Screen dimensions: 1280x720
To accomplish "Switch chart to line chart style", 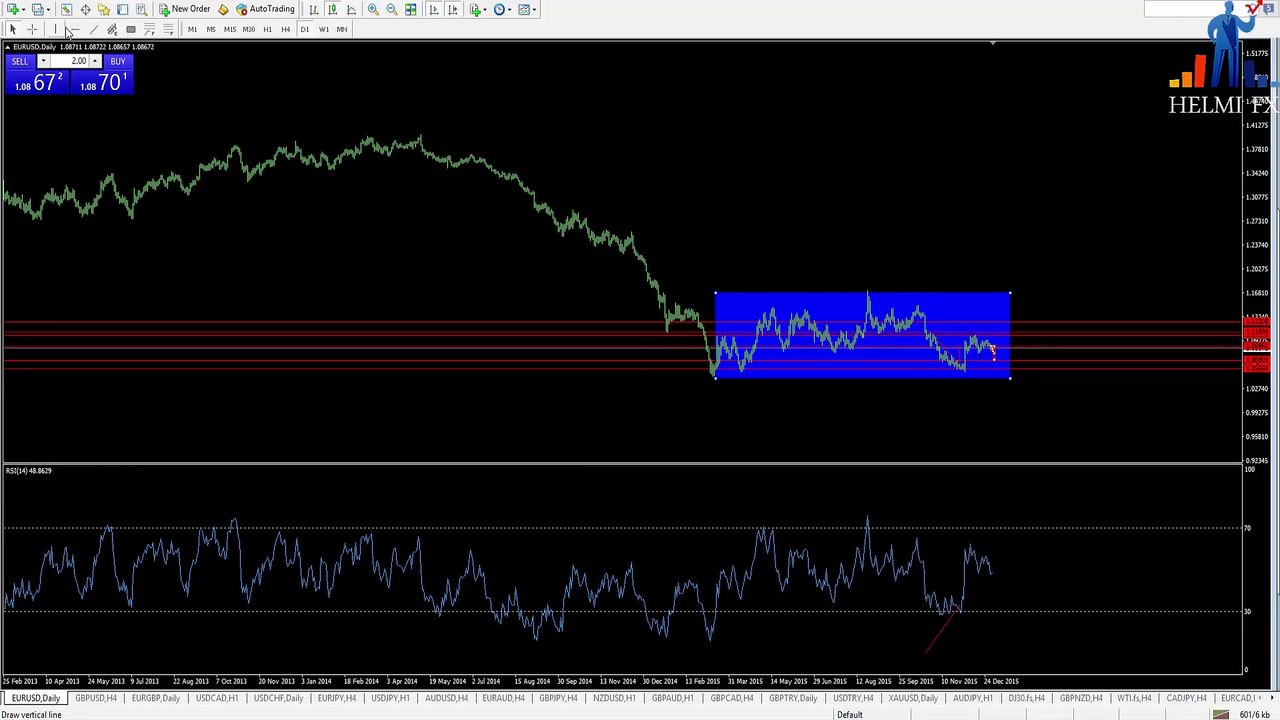I will click(x=351, y=9).
